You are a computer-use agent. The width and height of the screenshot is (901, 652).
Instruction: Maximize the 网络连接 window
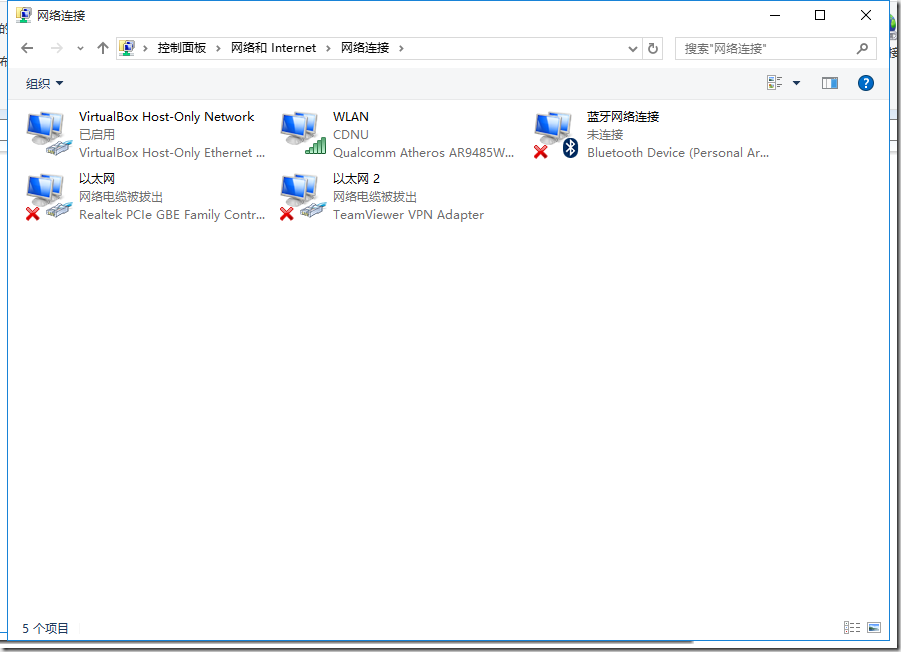(820, 16)
